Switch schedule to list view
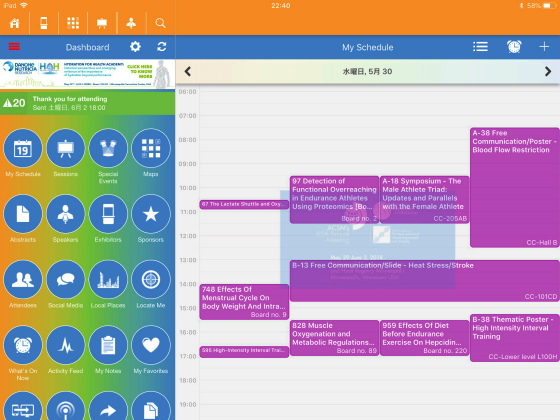This screenshot has height=420, width=560. [480, 47]
